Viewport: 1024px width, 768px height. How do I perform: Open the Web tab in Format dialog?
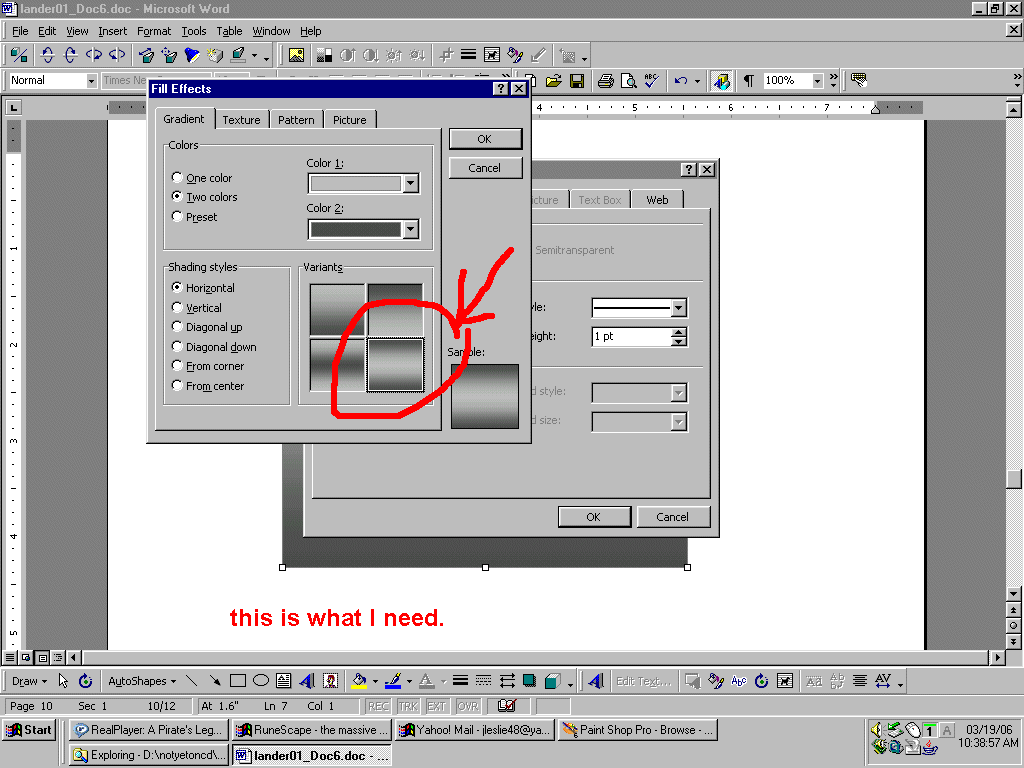tap(657, 200)
